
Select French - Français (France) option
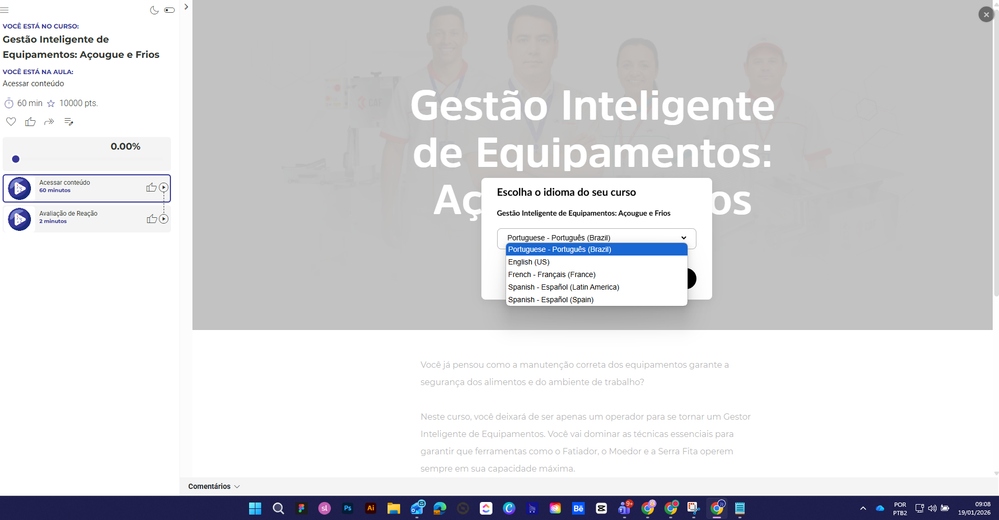596,275
